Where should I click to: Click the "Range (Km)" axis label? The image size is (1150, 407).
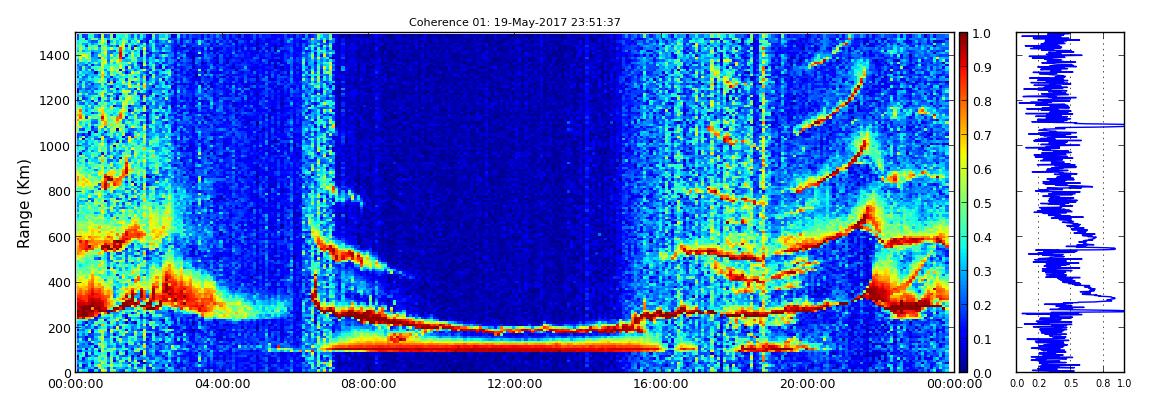24,203
